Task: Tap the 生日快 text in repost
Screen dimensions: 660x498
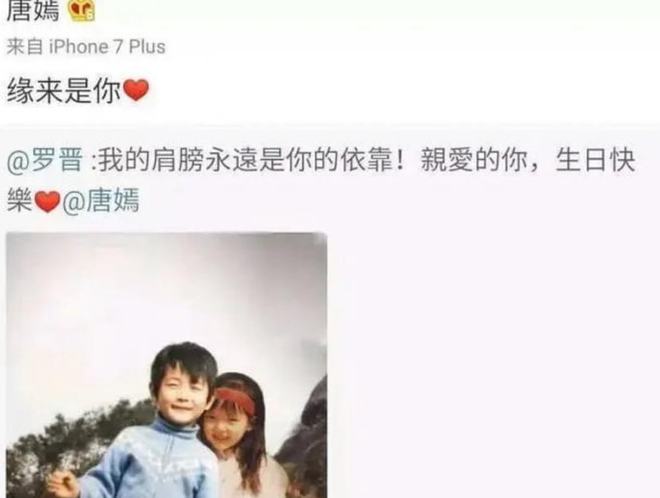Action: [595, 160]
